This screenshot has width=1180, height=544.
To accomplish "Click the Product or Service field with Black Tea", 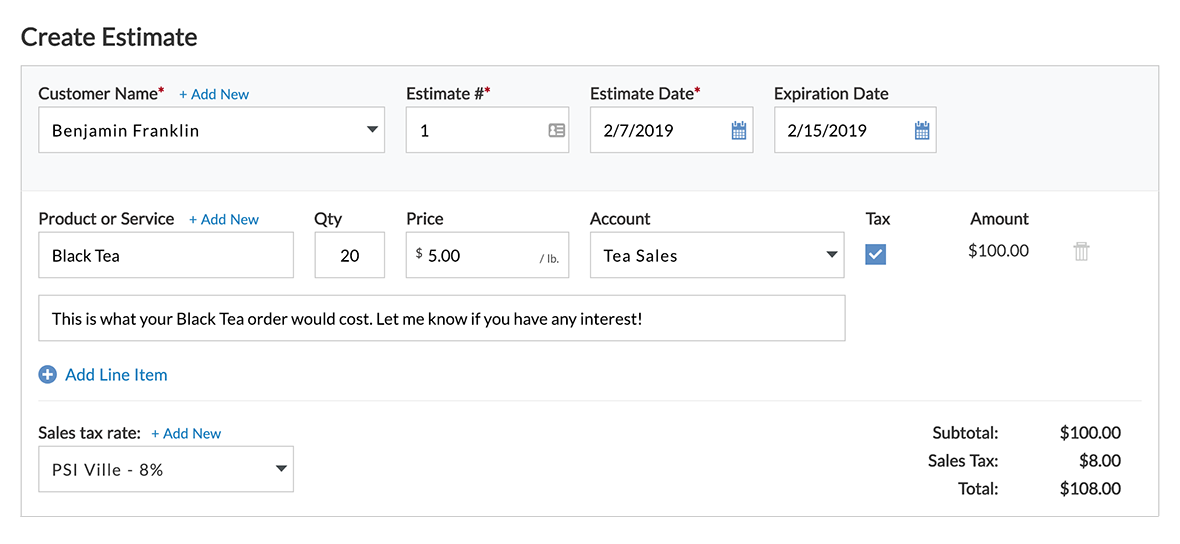I will 166,256.
